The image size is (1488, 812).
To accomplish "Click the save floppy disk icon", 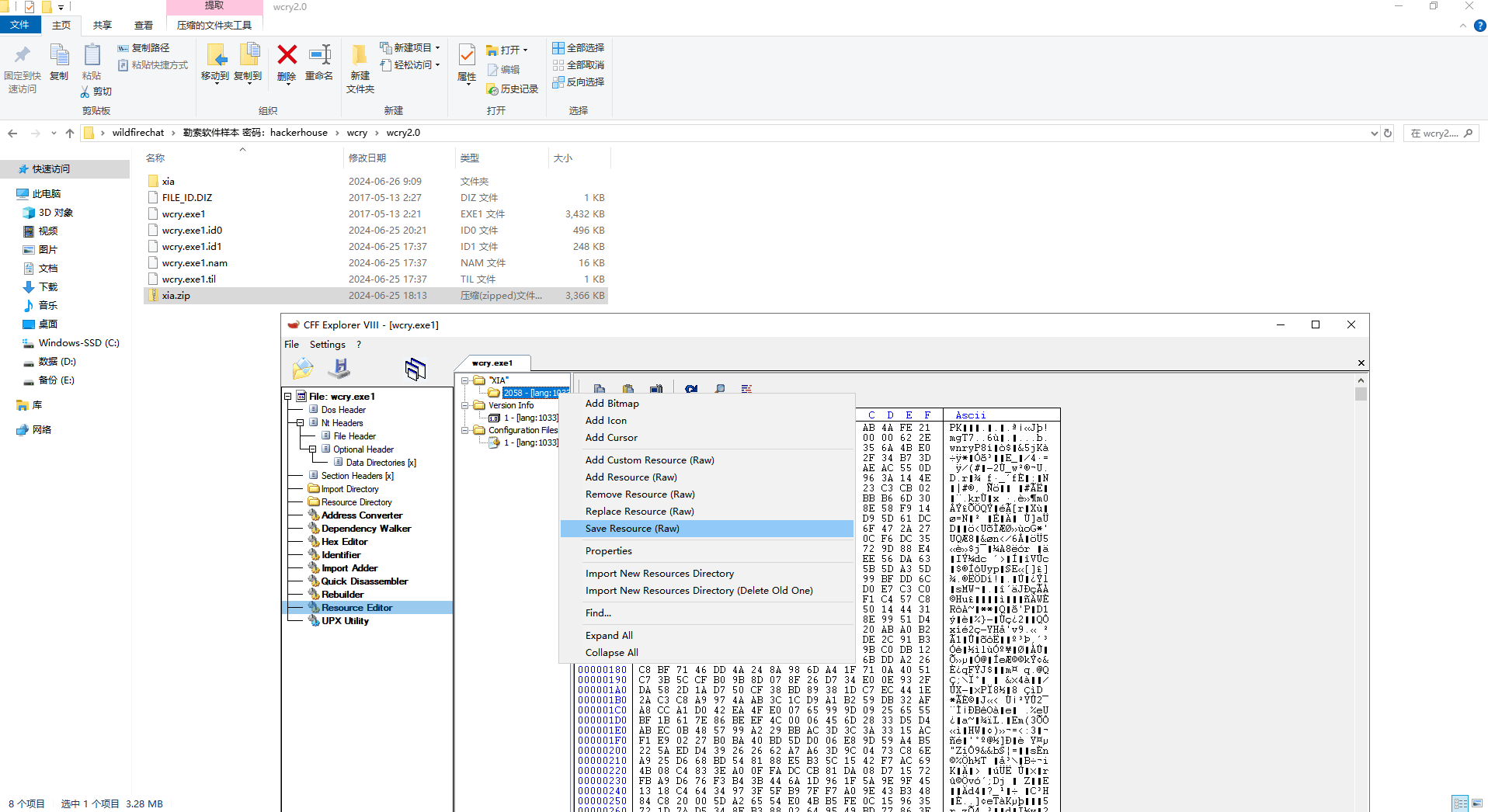I will (x=339, y=369).
